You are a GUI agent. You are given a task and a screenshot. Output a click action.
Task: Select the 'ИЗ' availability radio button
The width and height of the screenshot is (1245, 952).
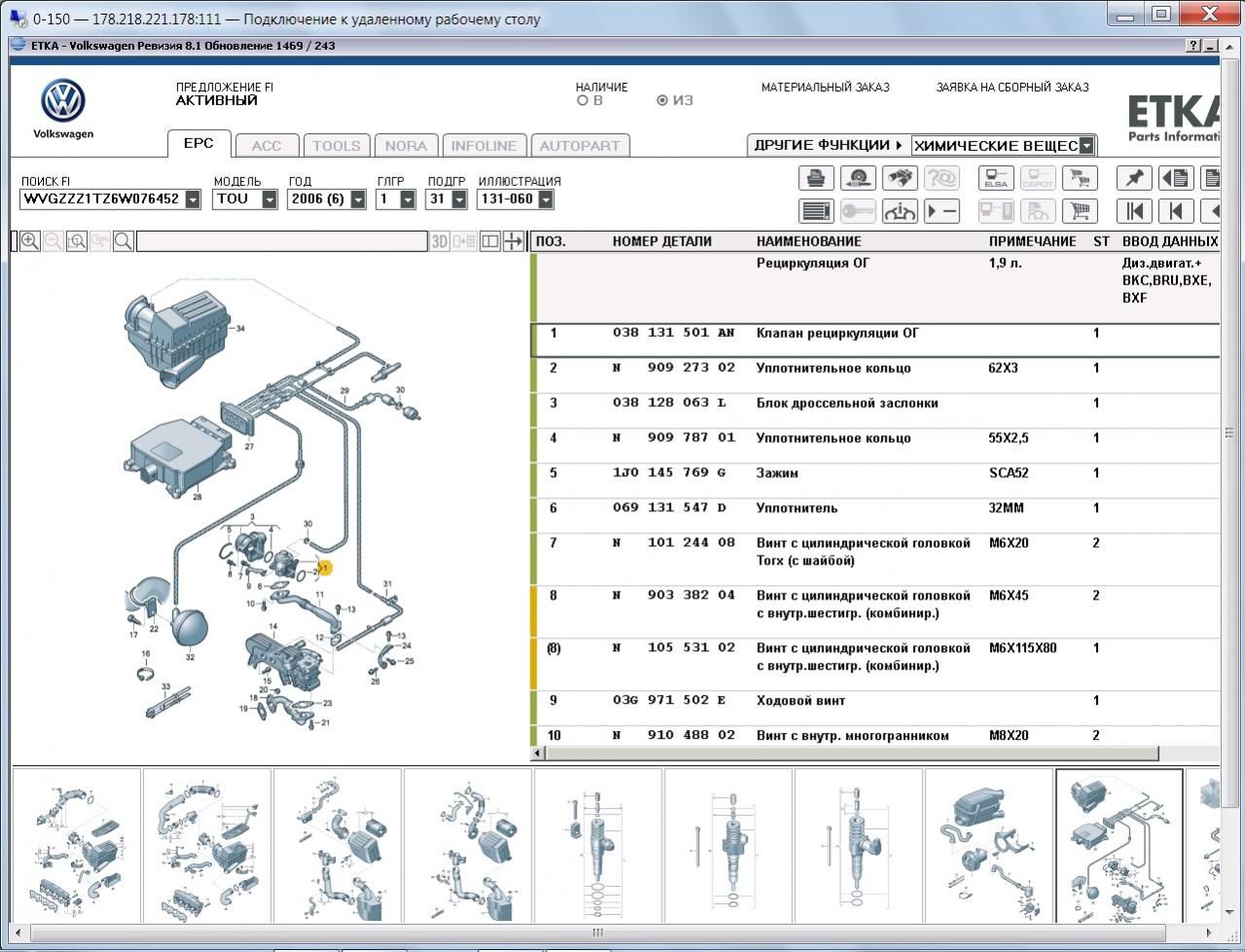tap(663, 100)
